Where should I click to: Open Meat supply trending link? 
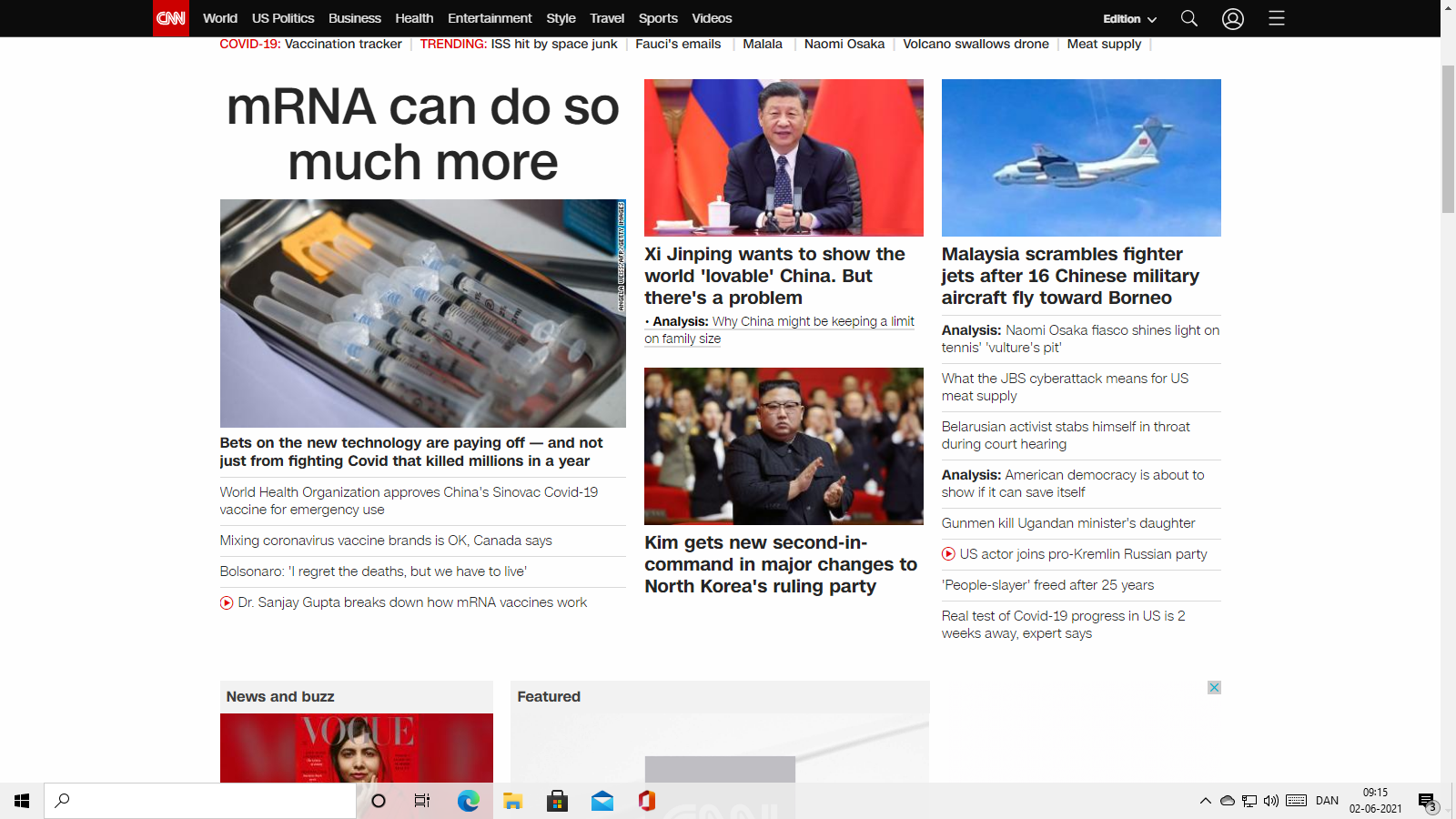point(1104,44)
